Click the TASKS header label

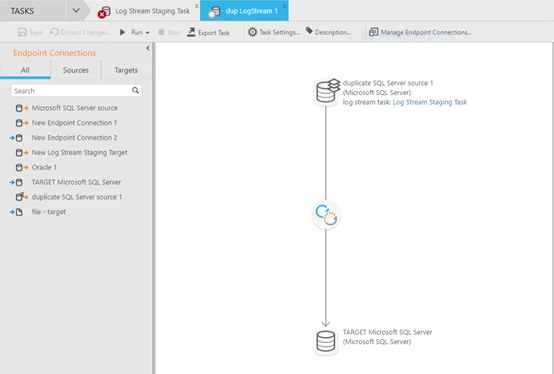[22, 11]
